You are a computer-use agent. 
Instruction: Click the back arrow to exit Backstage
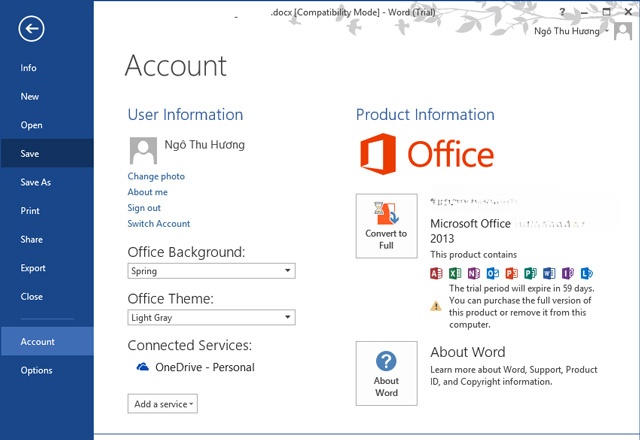31,29
